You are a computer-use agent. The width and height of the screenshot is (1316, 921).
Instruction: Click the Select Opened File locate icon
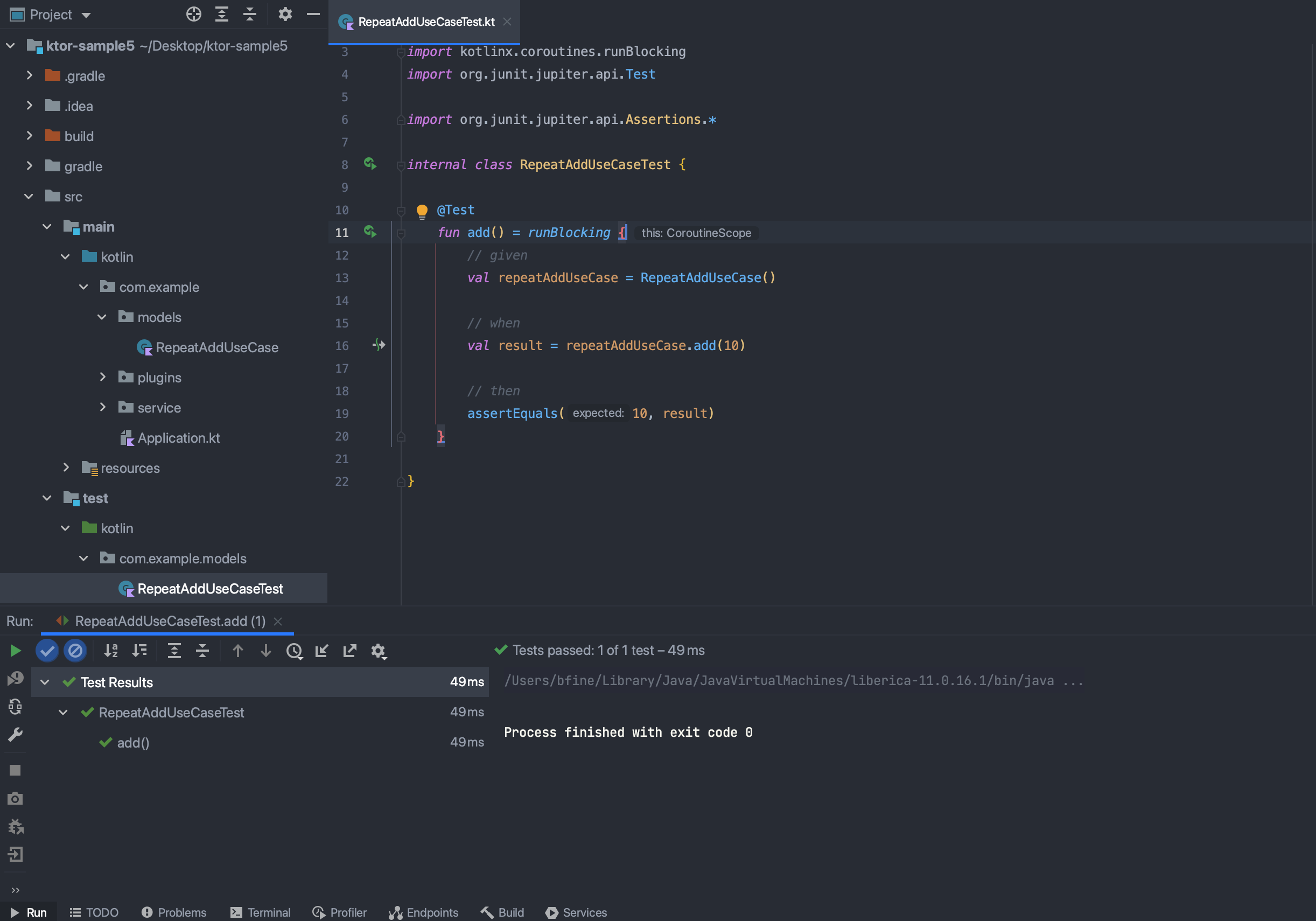tap(194, 15)
